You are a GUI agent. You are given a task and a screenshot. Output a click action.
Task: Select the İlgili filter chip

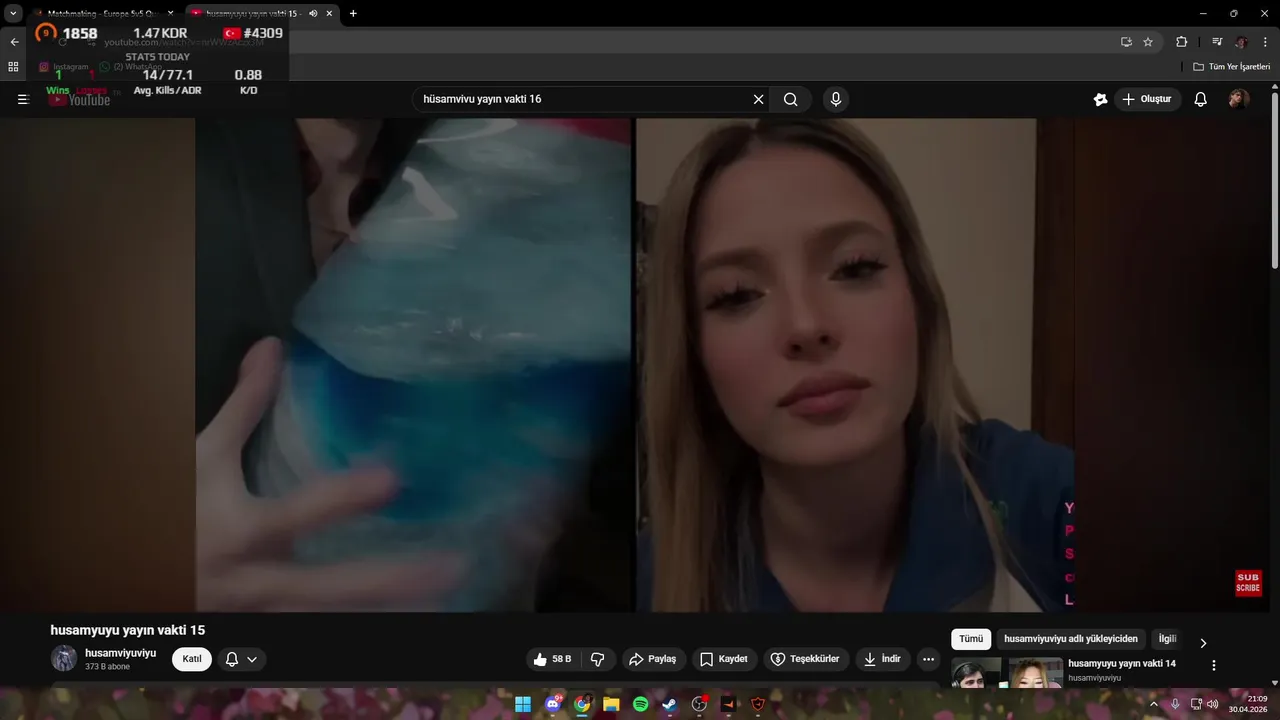pyautogui.click(x=1167, y=639)
